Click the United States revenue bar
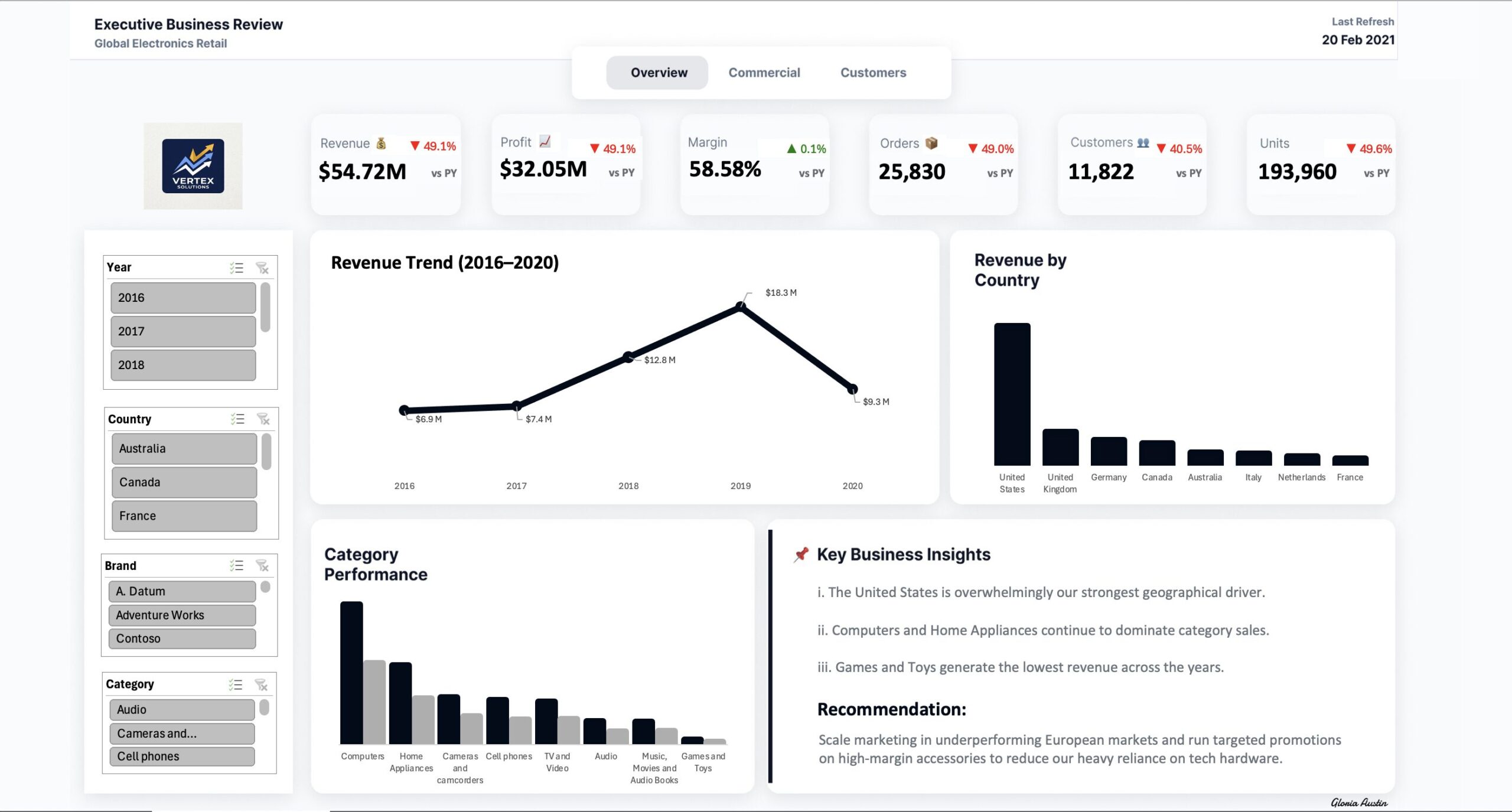Image resolution: width=1512 pixels, height=812 pixels. coord(1012,394)
